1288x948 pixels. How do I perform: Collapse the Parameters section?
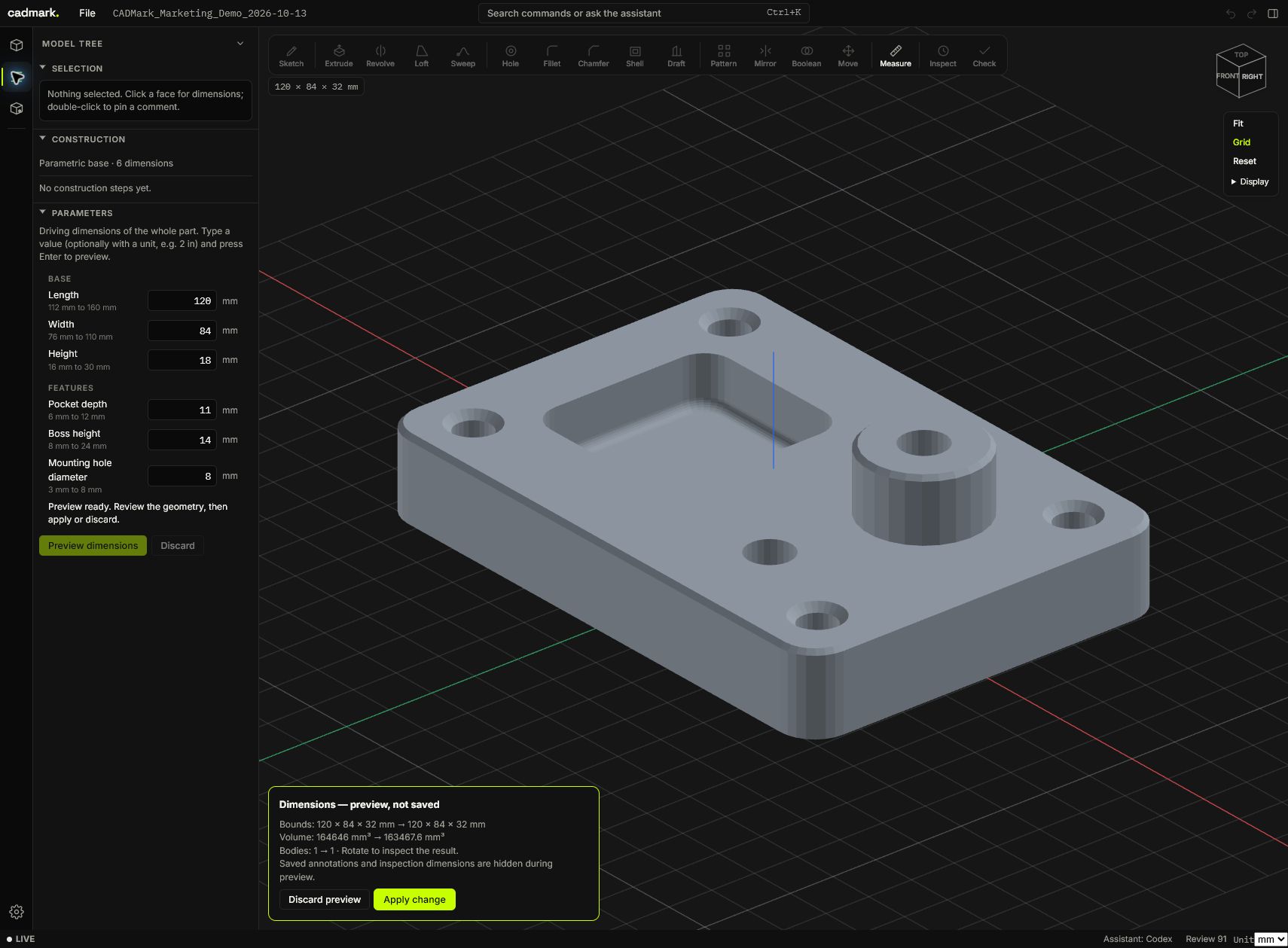(43, 212)
